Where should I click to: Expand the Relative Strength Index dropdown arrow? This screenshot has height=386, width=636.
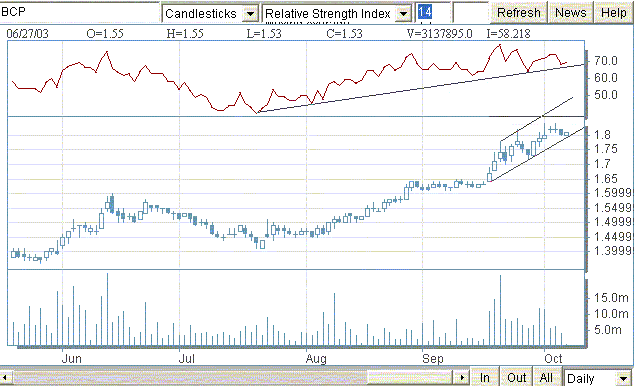(403, 14)
